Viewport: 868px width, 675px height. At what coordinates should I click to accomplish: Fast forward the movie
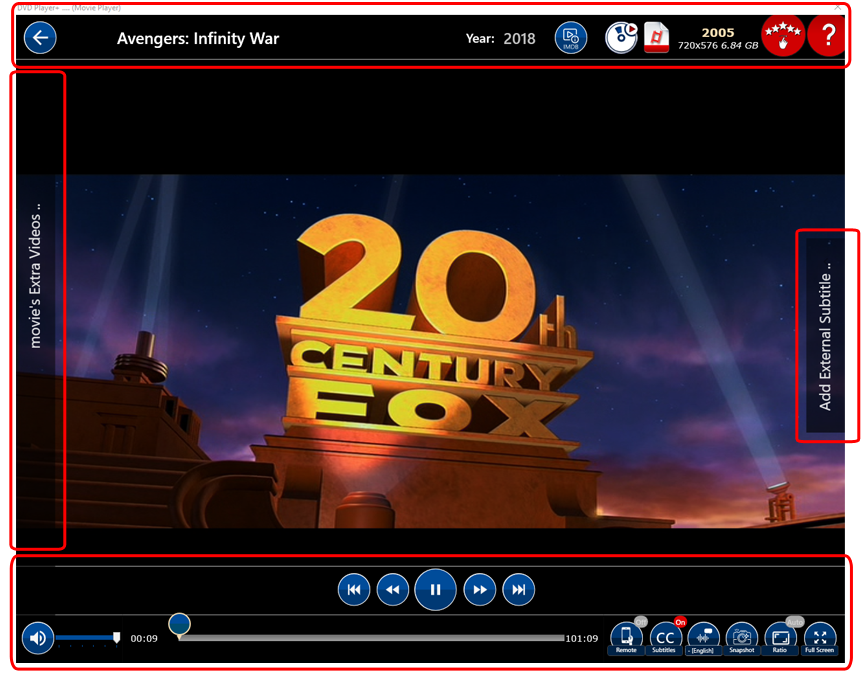479,590
